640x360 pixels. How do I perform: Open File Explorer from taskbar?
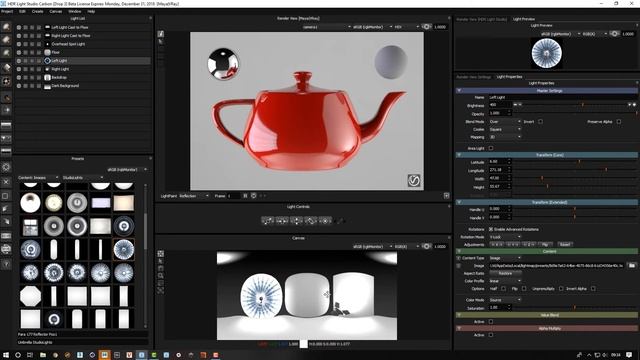(x=42, y=355)
